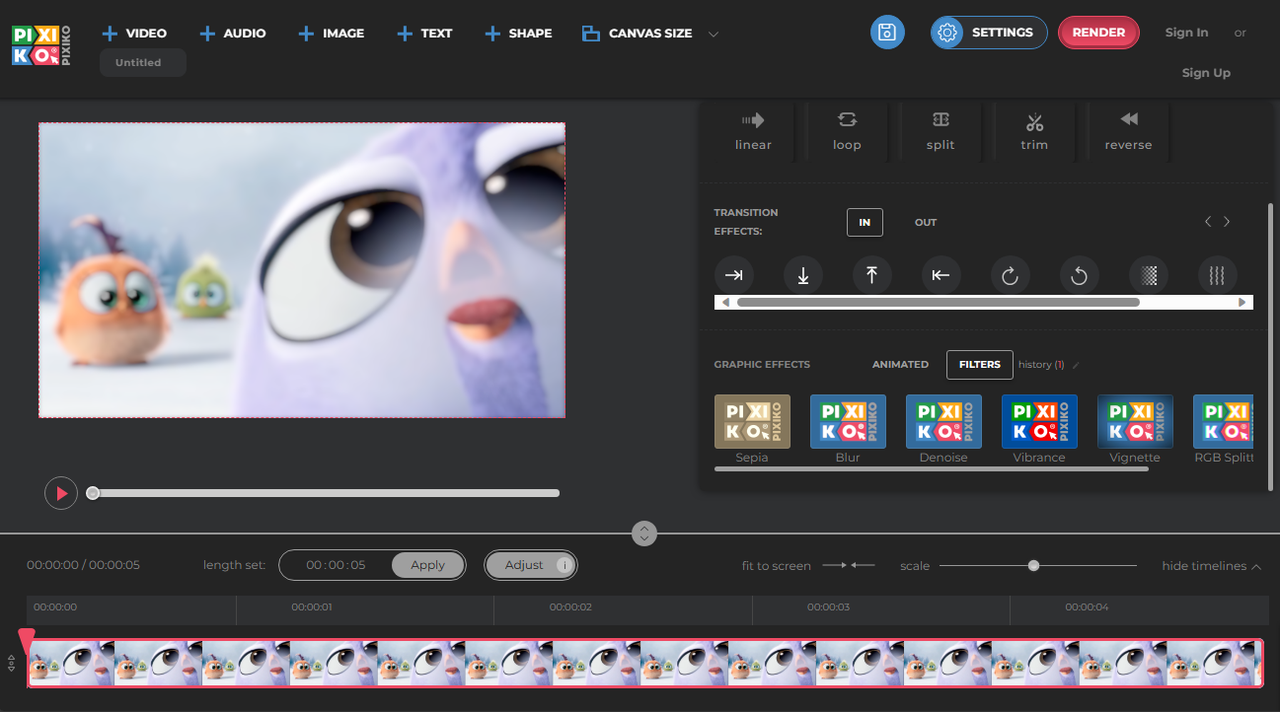Select the split tool
The height and width of the screenshot is (712, 1280).
[940, 131]
